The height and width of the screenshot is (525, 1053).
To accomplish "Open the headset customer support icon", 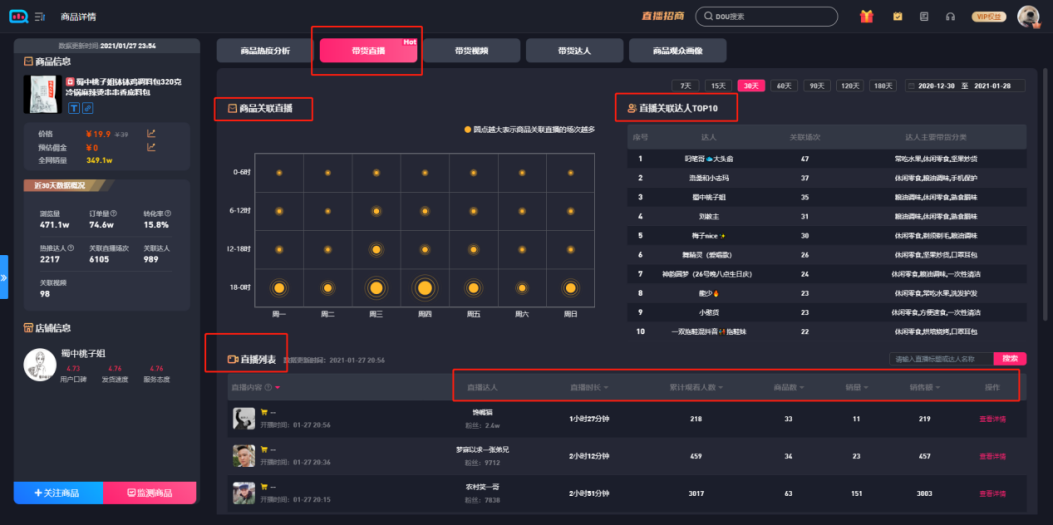I will tap(950, 16).
